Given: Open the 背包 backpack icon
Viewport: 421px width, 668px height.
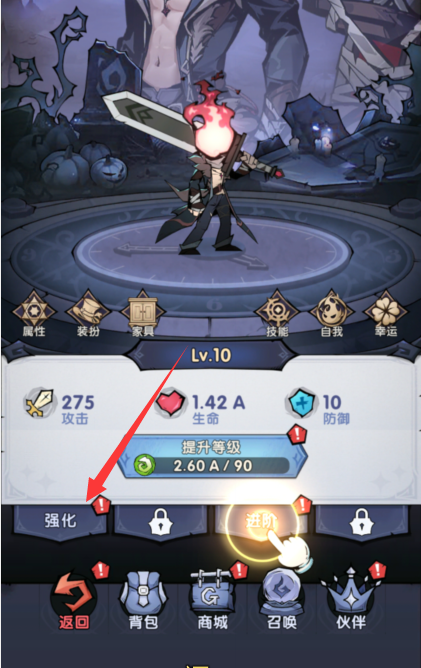Looking at the screenshot, I should (143, 601).
